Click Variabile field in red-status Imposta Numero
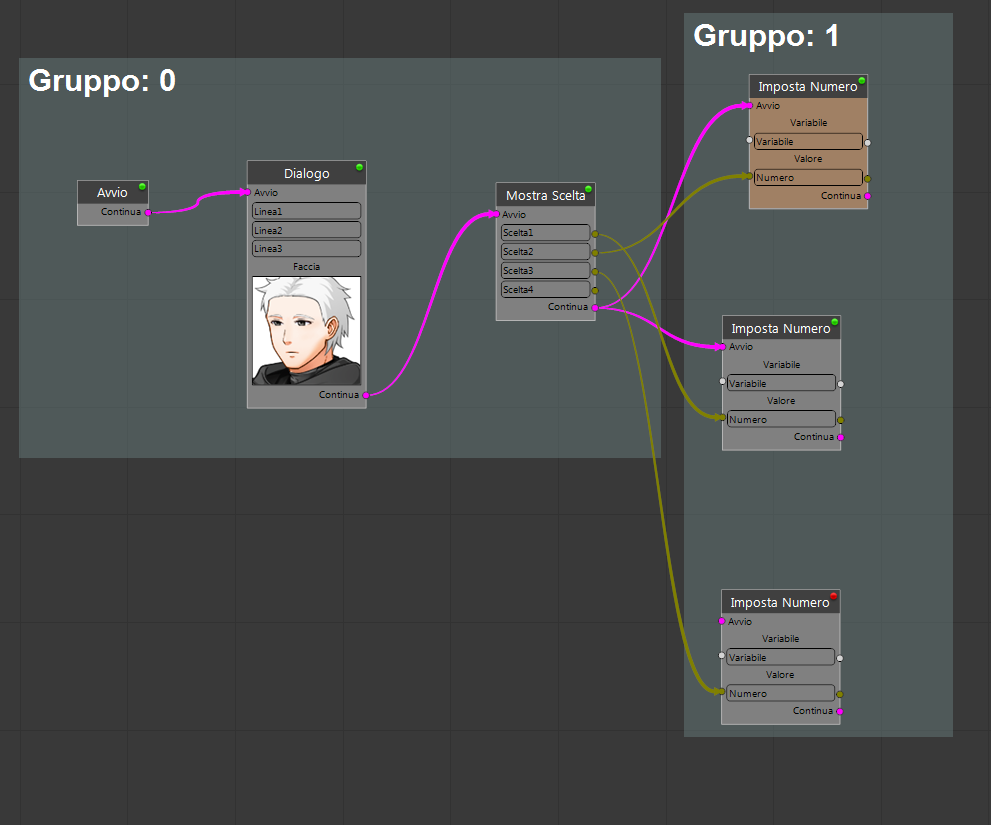Image resolution: width=991 pixels, height=825 pixels. [x=781, y=657]
